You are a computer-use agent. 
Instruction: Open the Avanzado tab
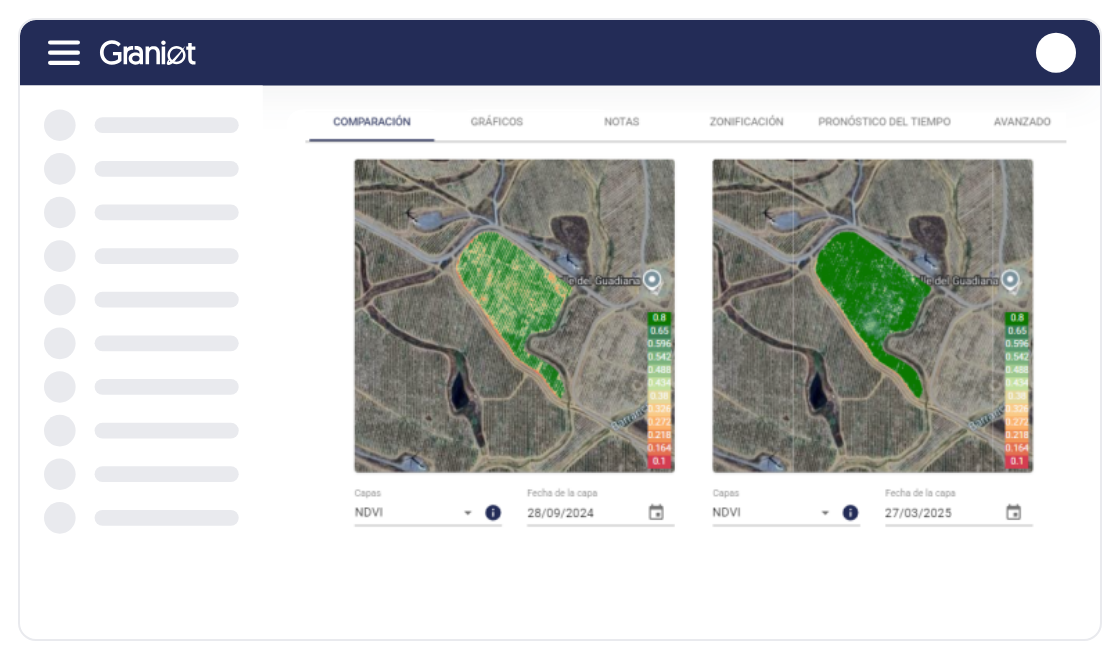pyautogui.click(x=1021, y=122)
